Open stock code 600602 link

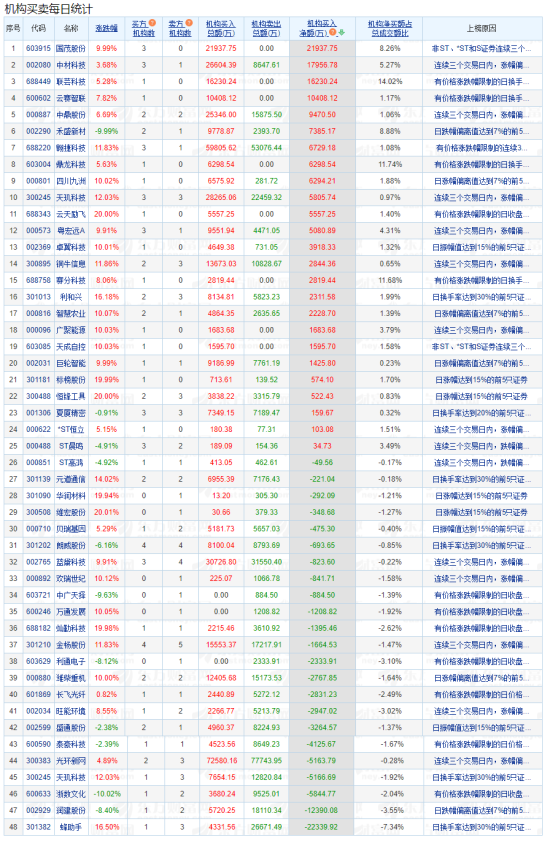click(38, 98)
